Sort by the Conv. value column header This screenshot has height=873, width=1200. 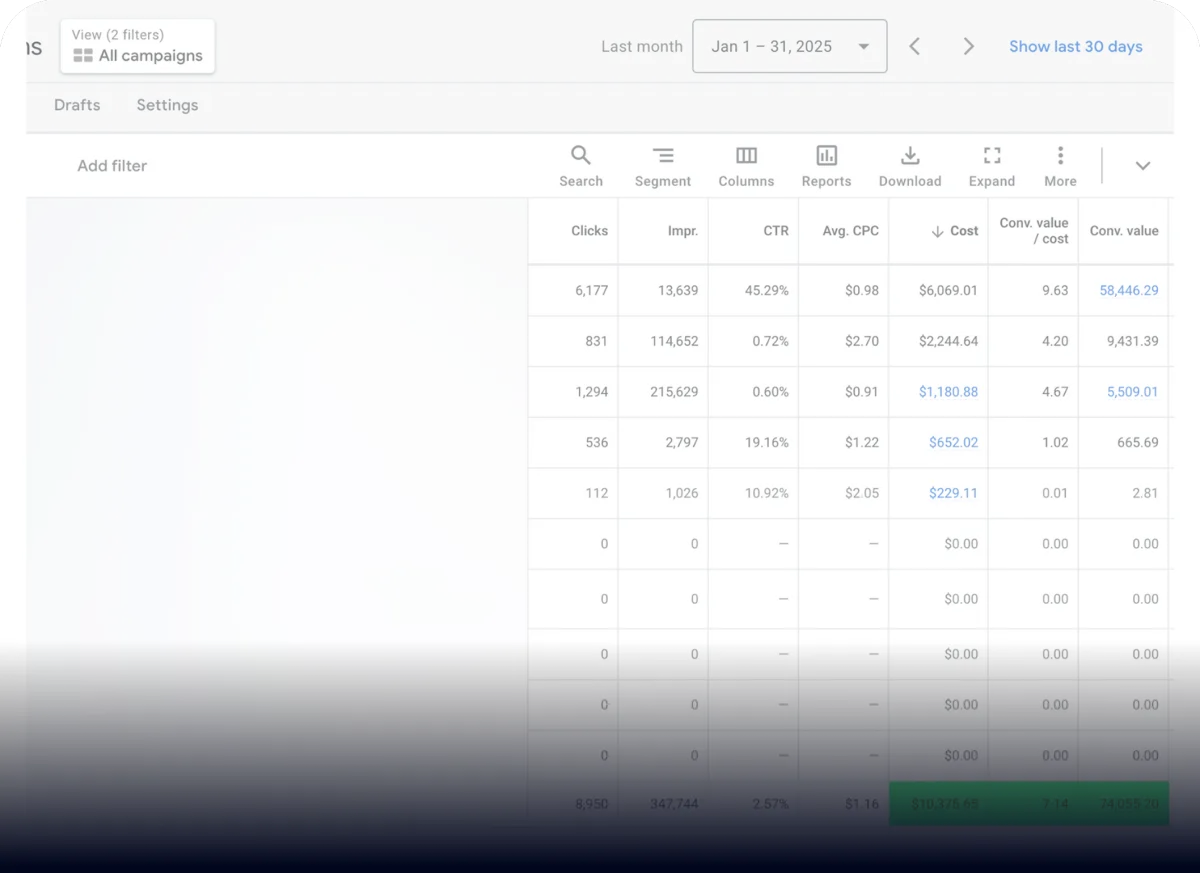1124,231
